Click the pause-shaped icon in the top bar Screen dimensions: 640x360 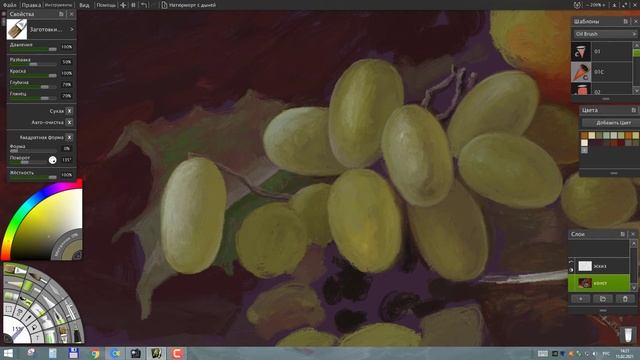pos(133,5)
